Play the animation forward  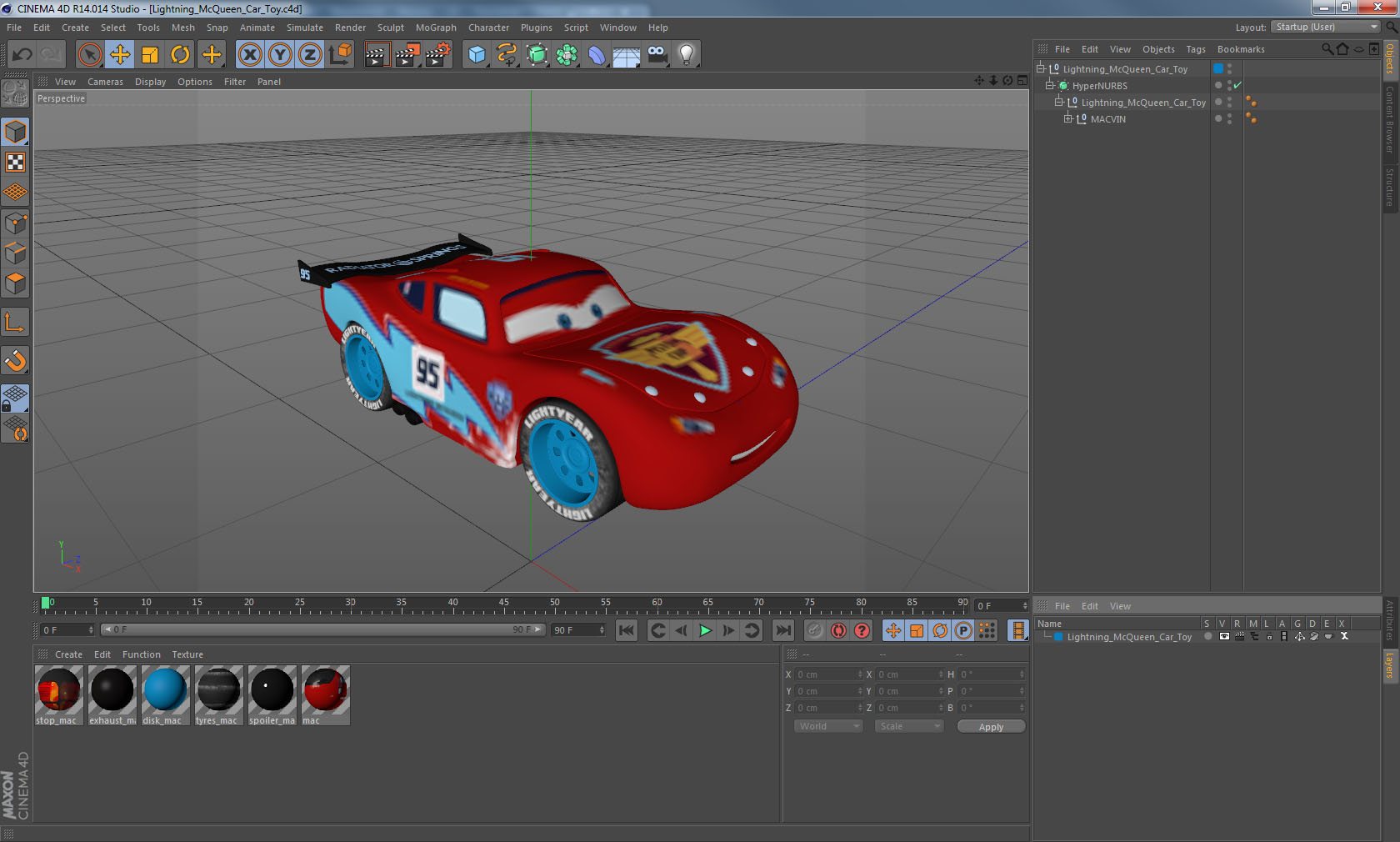[x=705, y=631]
